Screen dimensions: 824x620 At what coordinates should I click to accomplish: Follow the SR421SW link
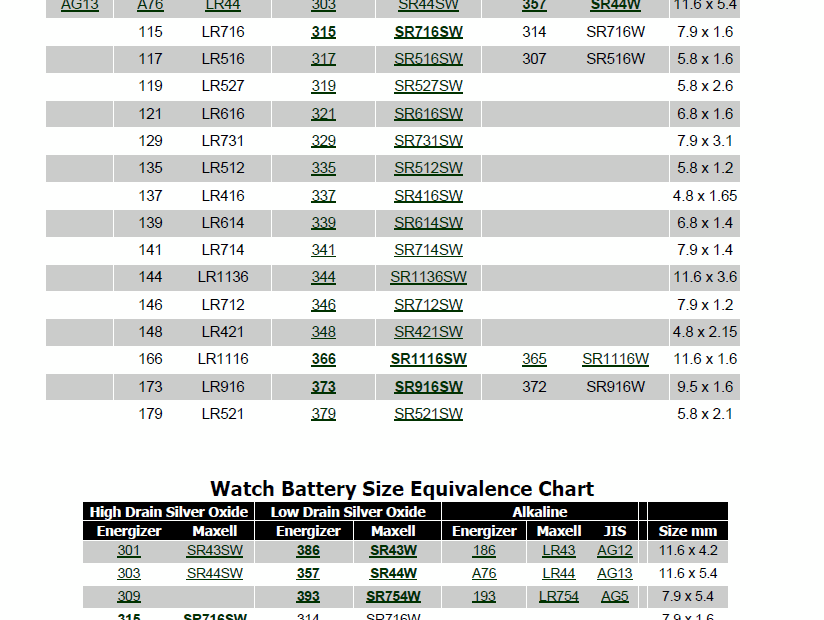428,332
